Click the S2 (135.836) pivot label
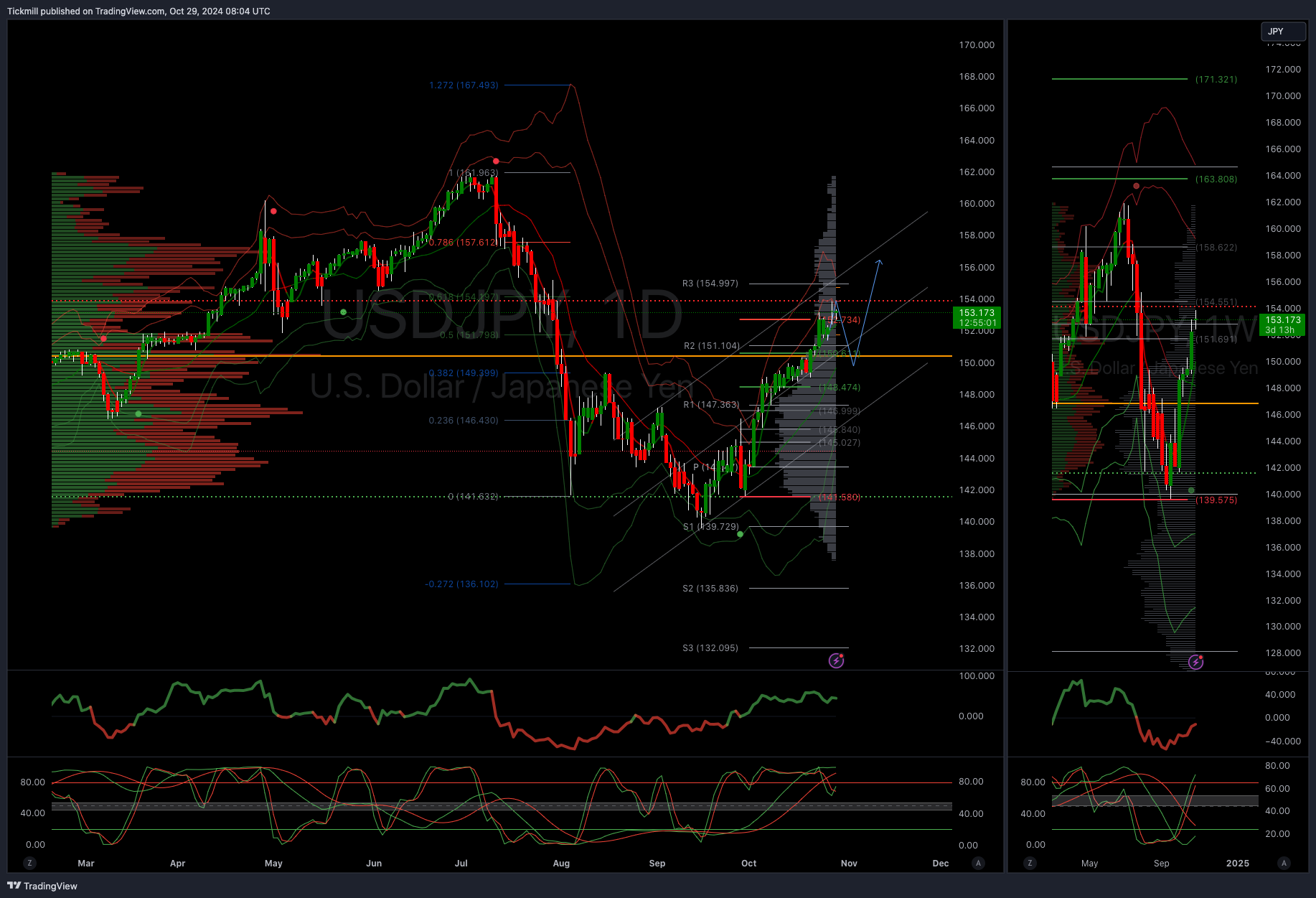Viewport: 1316px width, 898px height. click(x=710, y=589)
